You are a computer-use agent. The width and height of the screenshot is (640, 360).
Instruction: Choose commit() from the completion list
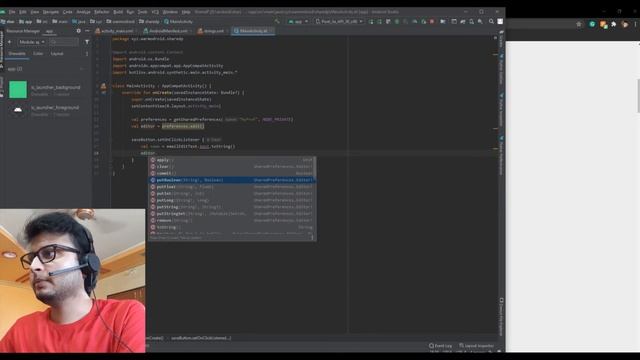pos(232,173)
